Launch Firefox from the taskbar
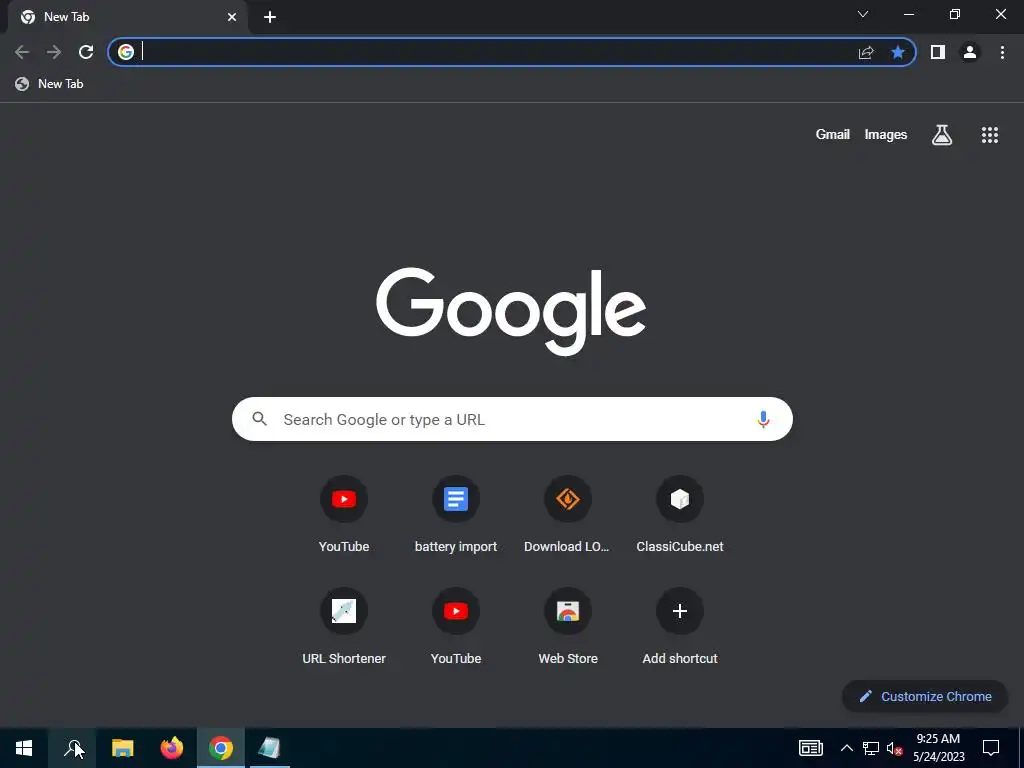Image resolution: width=1024 pixels, height=768 pixels. click(x=172, y=748)
